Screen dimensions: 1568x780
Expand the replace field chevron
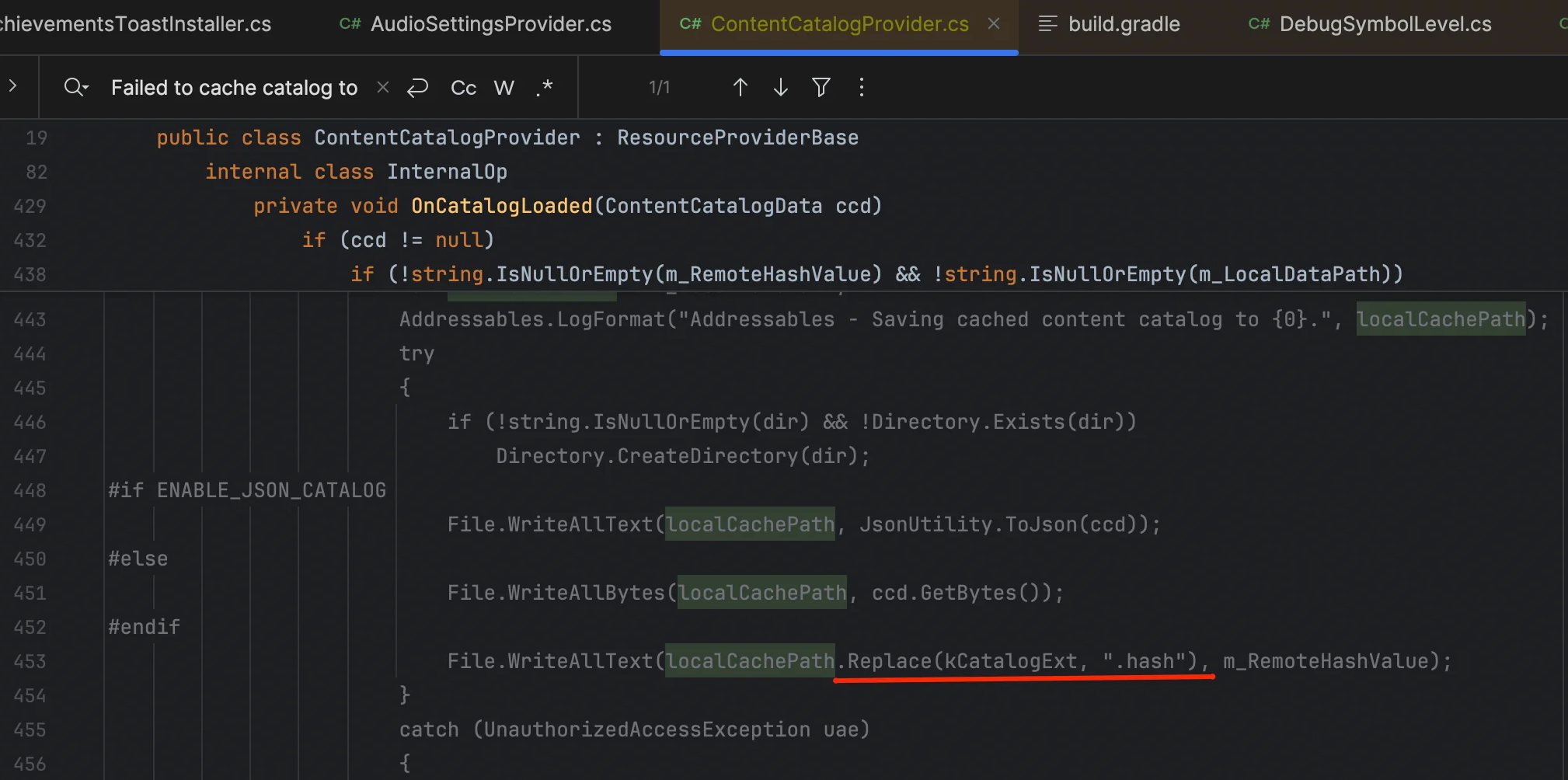point(13,86)
